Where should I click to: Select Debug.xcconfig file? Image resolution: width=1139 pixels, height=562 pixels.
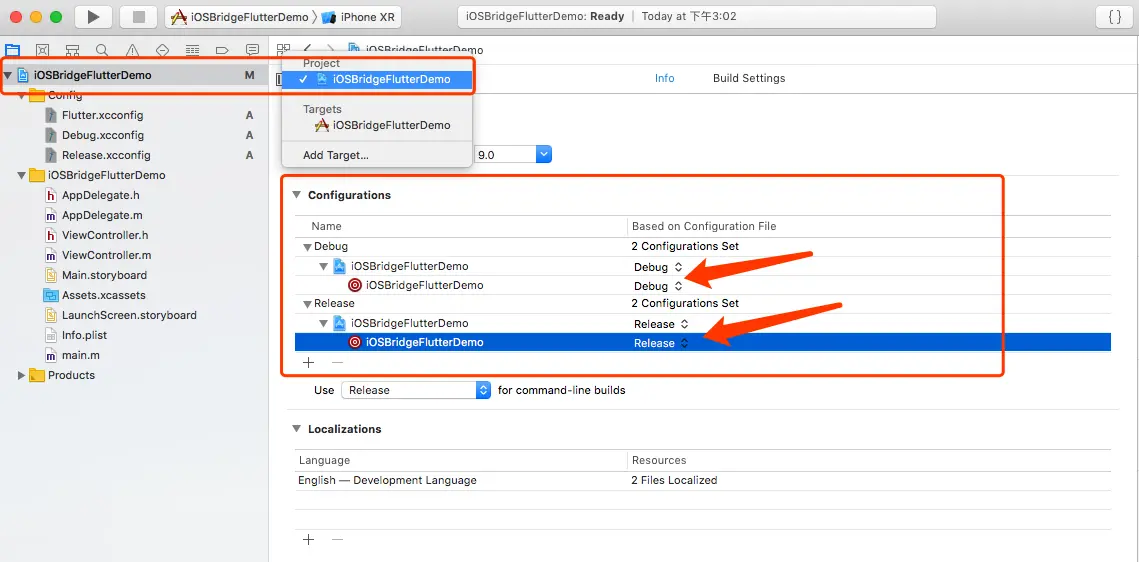coord(102,135)
